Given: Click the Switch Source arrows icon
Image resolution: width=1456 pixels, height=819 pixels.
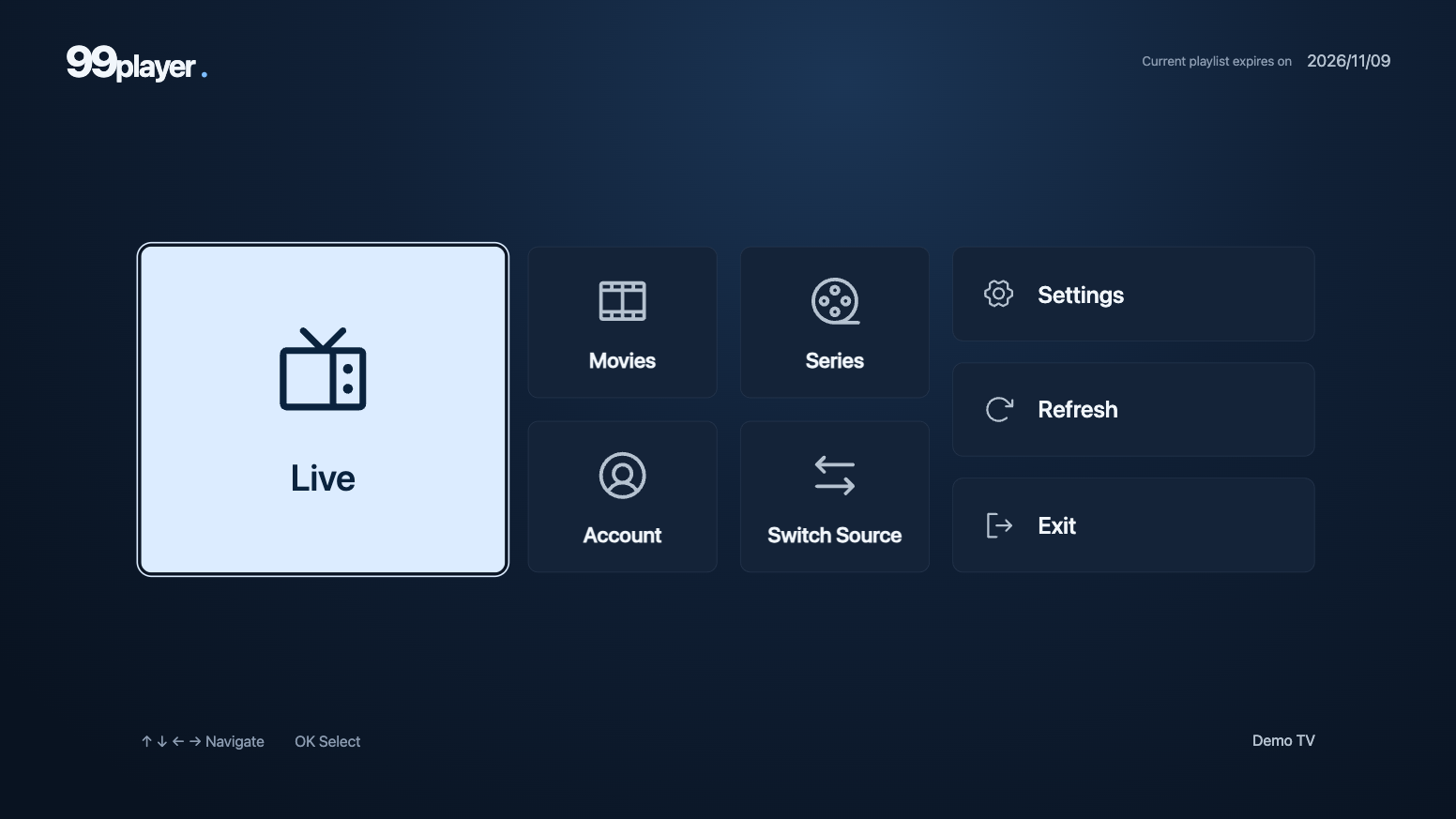Looking at the screenshot, I should click(x=835, y=476).
